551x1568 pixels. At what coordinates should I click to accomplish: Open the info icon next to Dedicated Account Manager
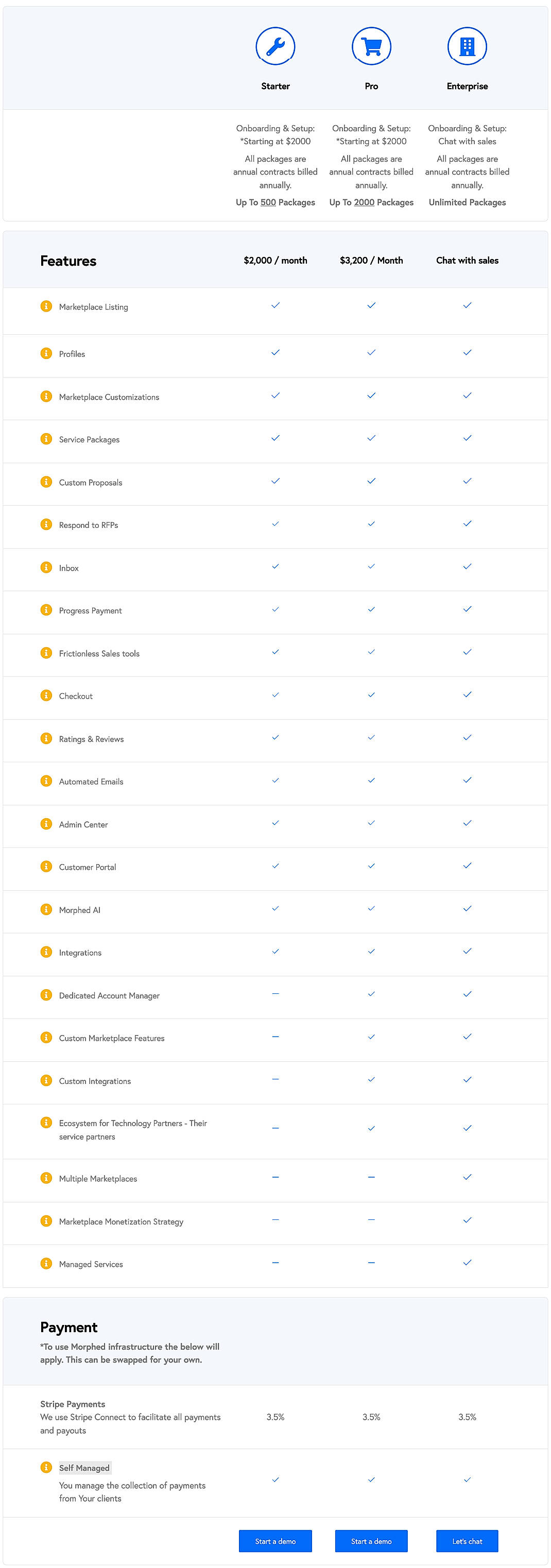pyautogui.click(x=46, y=995)
